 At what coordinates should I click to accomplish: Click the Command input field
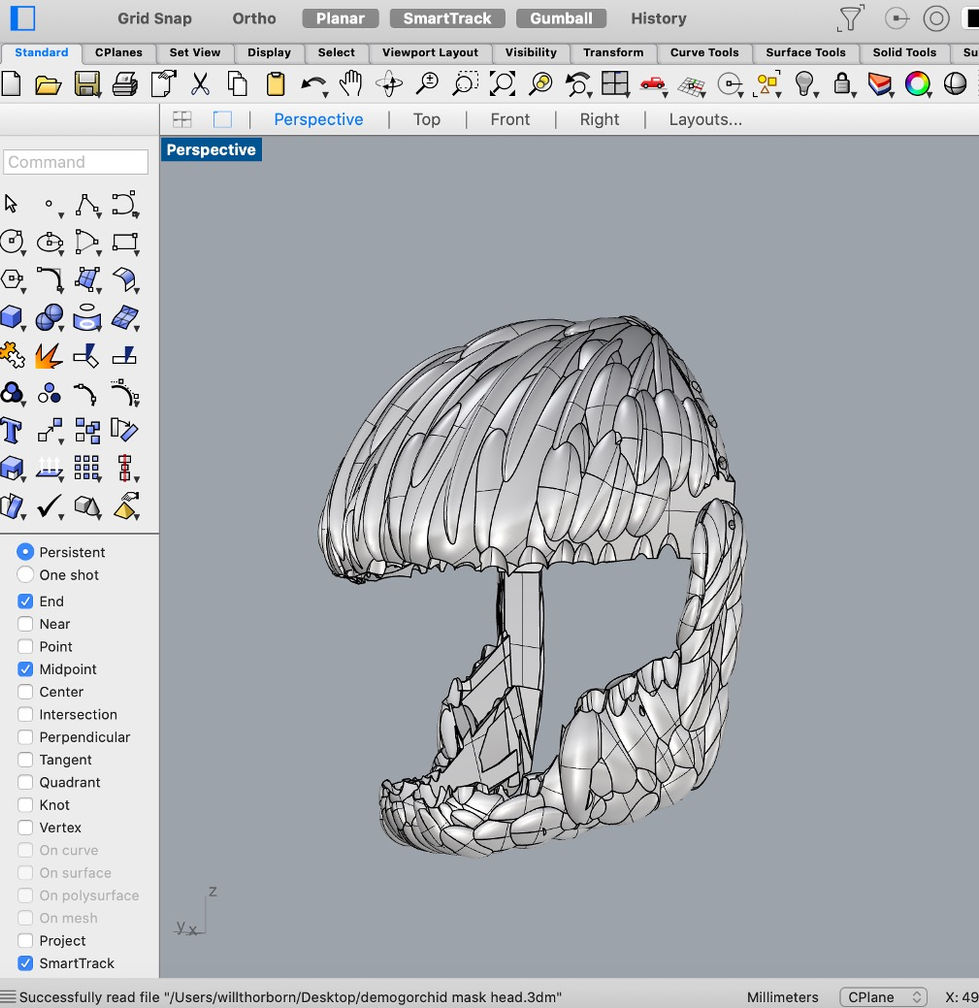(76, 162)
